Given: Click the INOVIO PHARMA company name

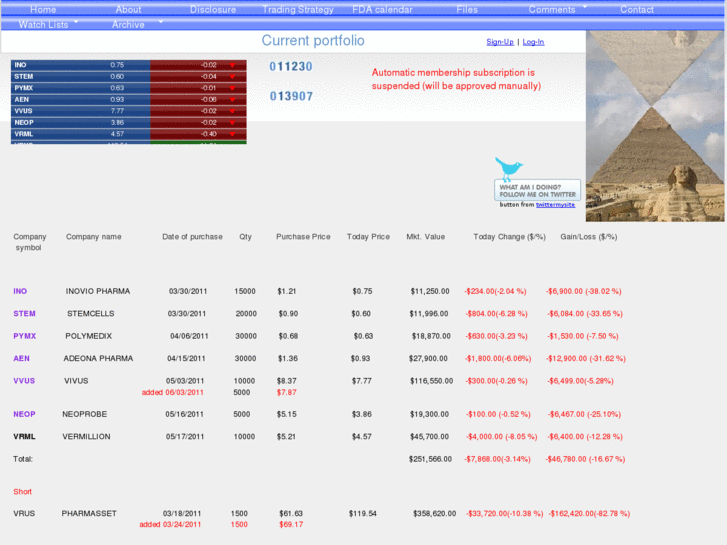Looking at the screenshot, I should [x=98, y=291].
